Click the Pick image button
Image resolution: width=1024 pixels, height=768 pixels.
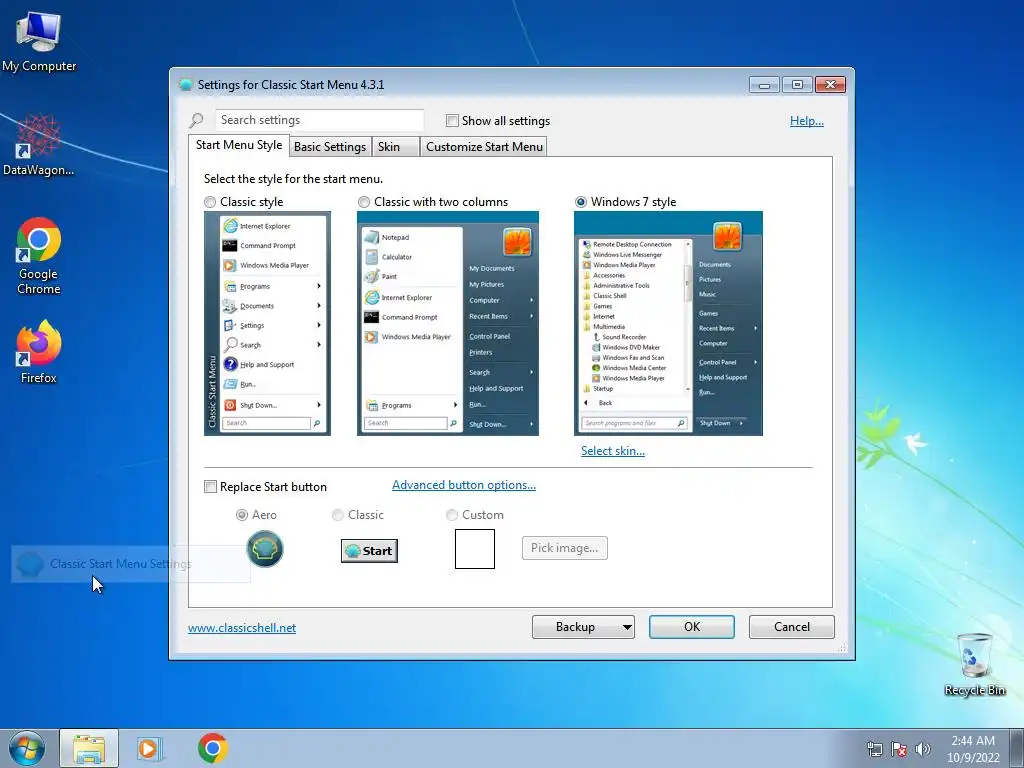coord(564,548)
